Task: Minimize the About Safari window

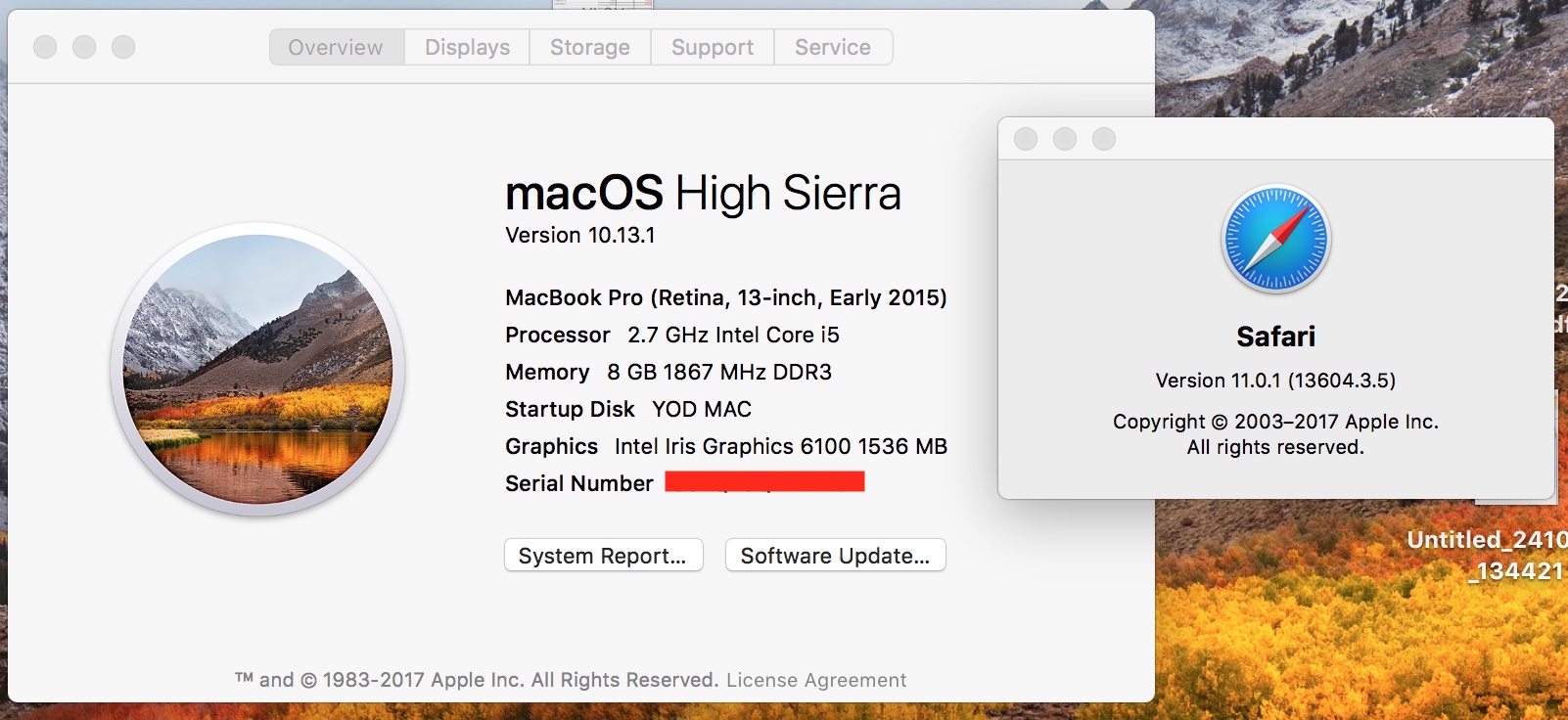Action: (1065, 139)
